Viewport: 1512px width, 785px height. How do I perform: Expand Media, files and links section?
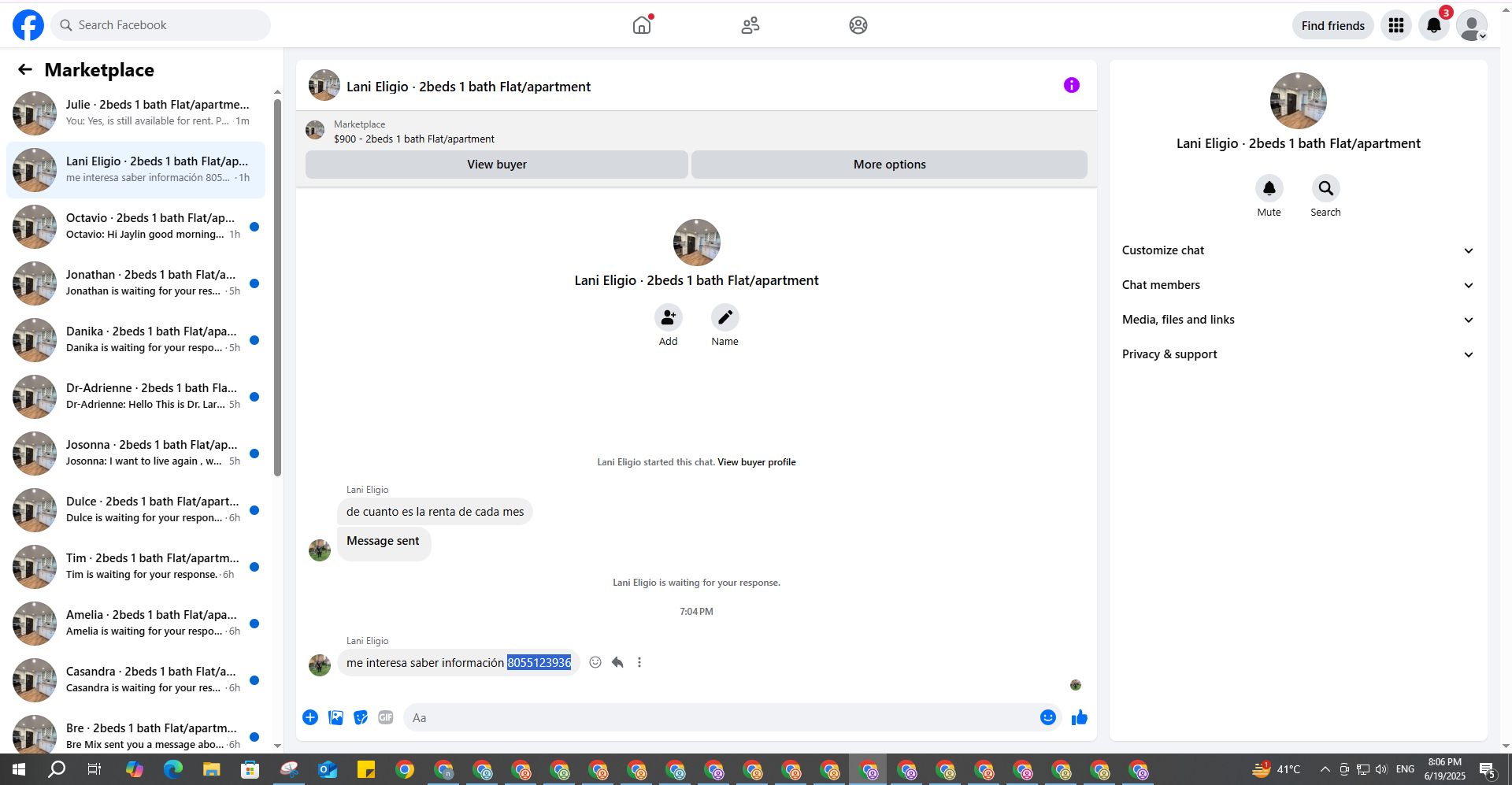point(1299,320)
